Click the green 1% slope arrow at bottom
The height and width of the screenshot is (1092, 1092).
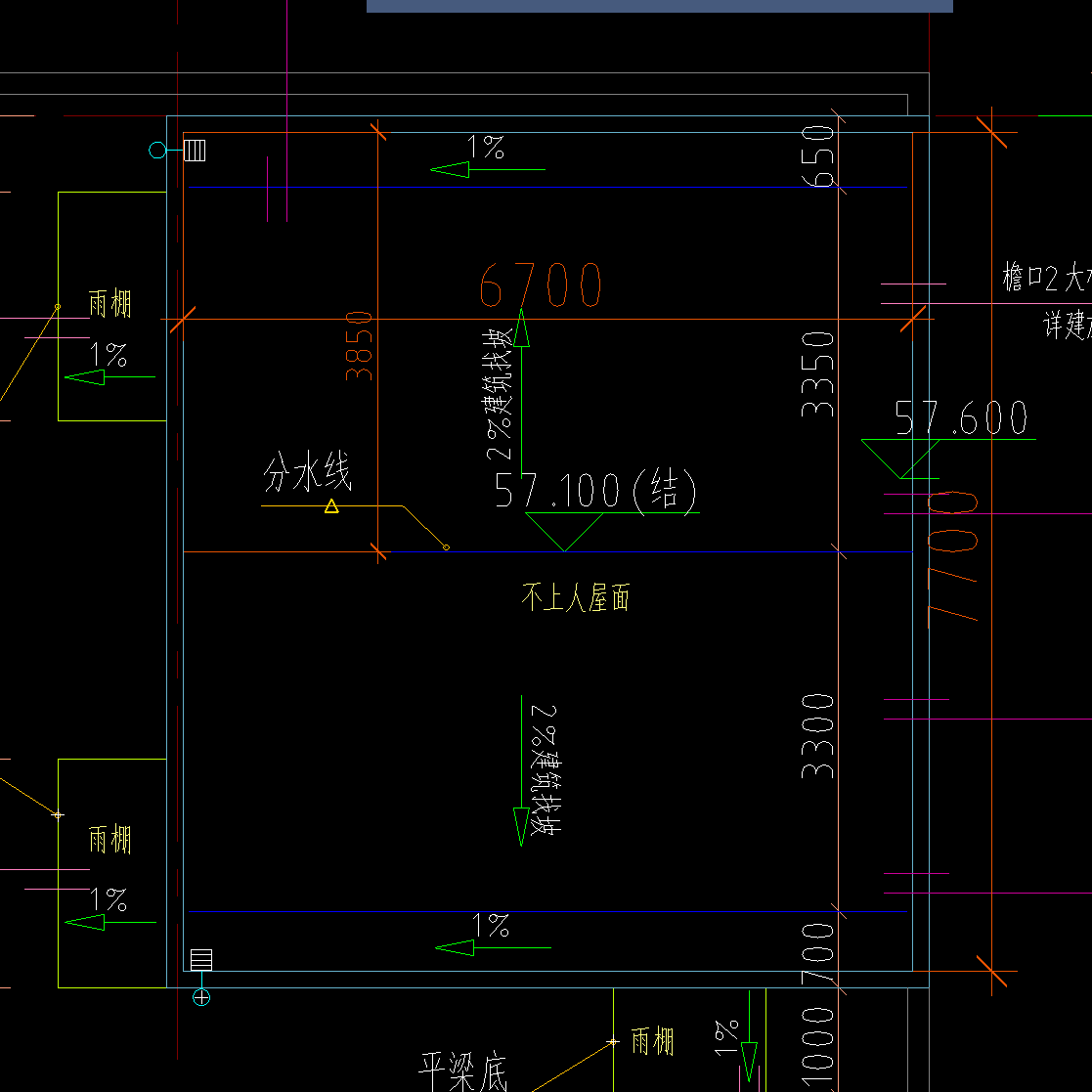pos(493,948)
